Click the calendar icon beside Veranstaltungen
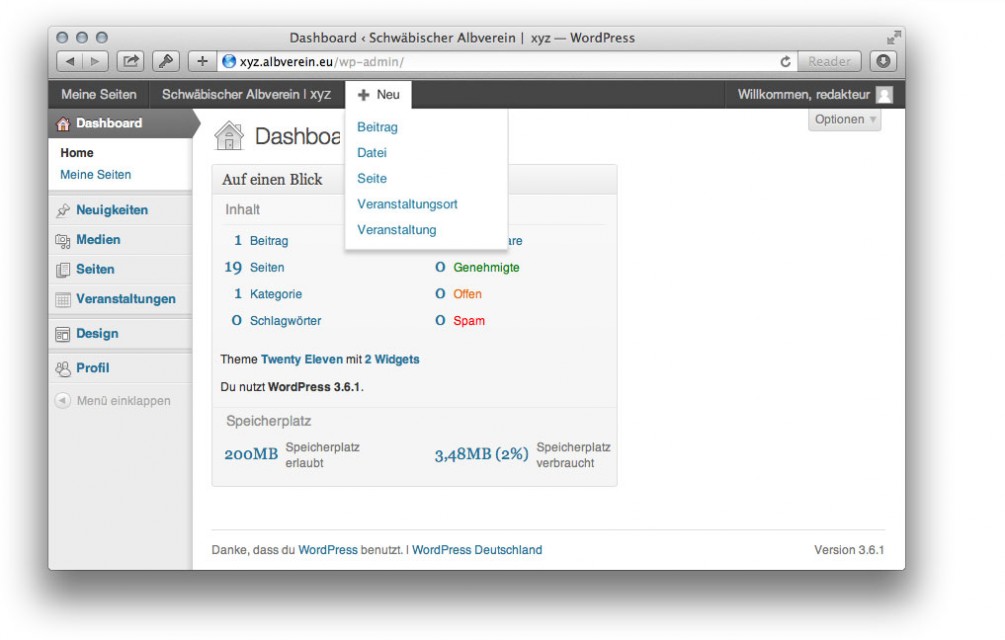The image size is (1005, 640). point(63,299)
